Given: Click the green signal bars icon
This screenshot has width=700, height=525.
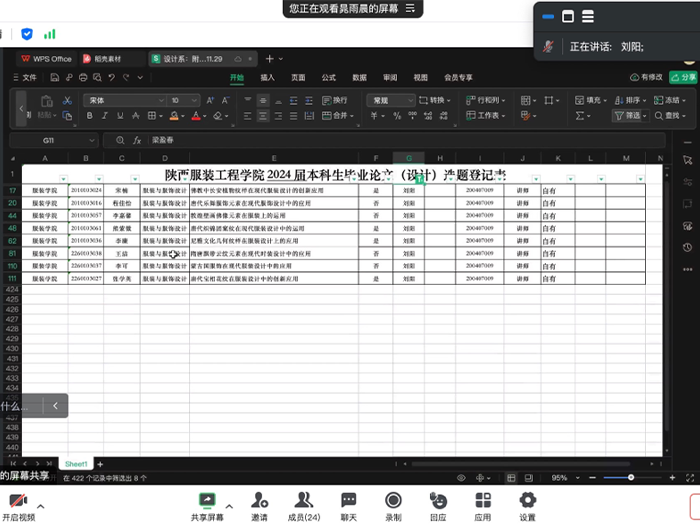Looking at the screenshot, I should coord(50,34).
